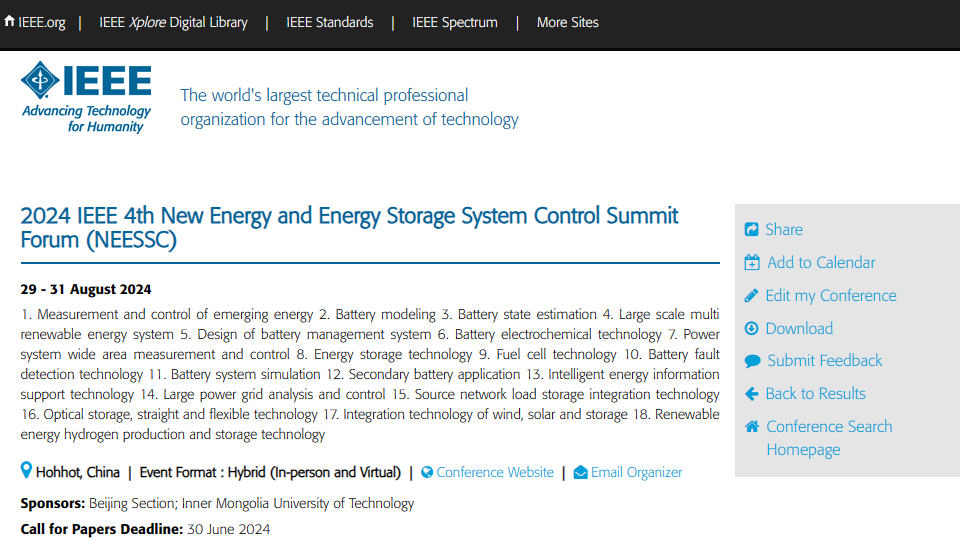The image size is (960, 542).
Task: Open IEEE Spectrum from the top navigation
Action: [x=454, y=22]
